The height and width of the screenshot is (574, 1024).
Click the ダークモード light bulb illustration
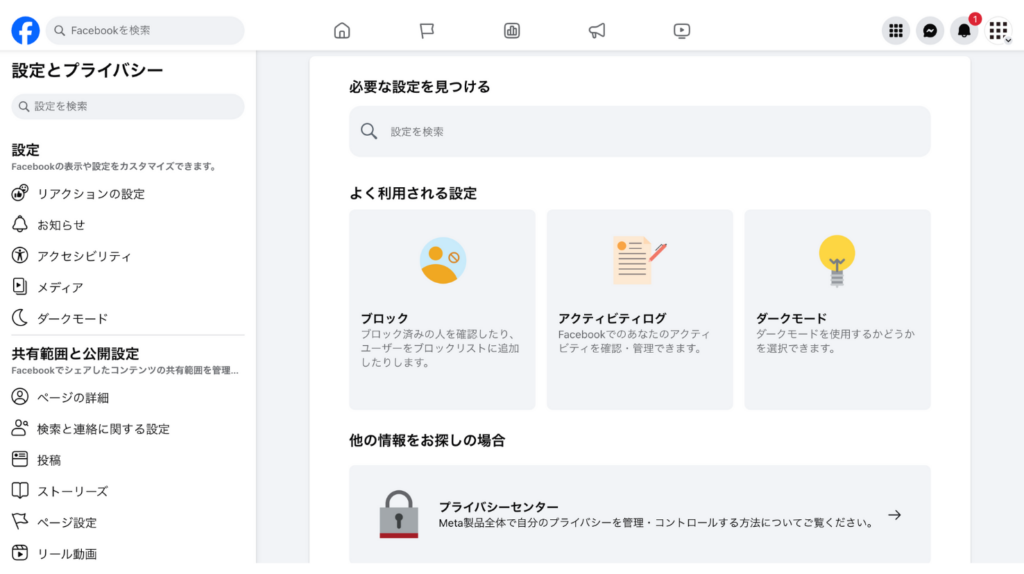coord(837,261)
